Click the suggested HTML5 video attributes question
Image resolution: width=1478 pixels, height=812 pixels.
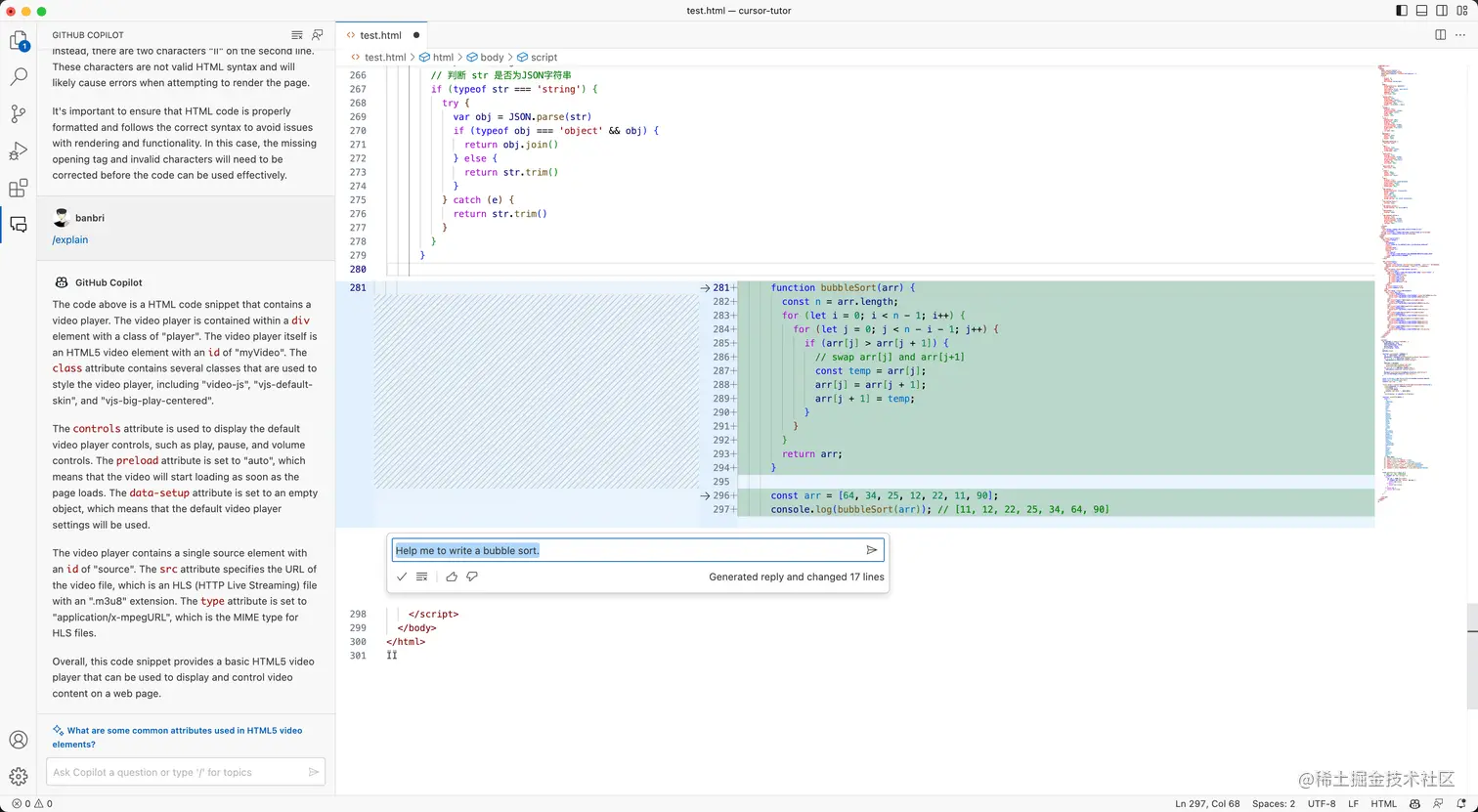[177, 737]
